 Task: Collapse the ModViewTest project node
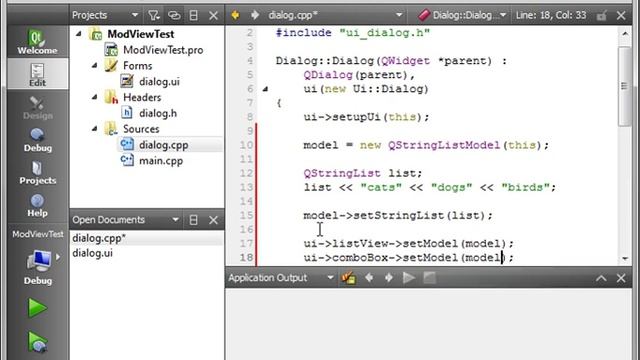[x=79, y=34]
